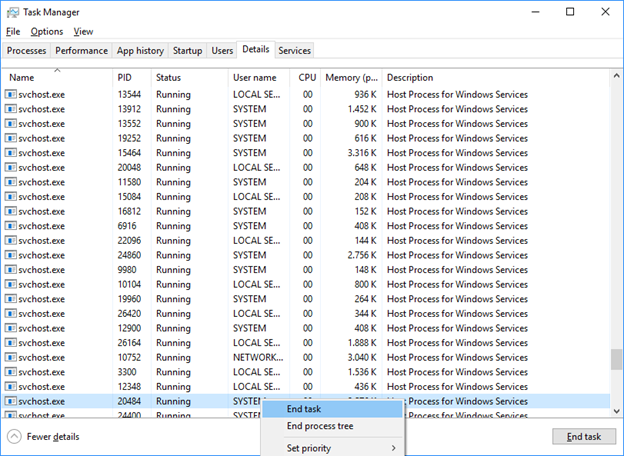Click the svchost.exe icon for PID 15084
This screenshot has height=456, width=624.
pos(10,197)
